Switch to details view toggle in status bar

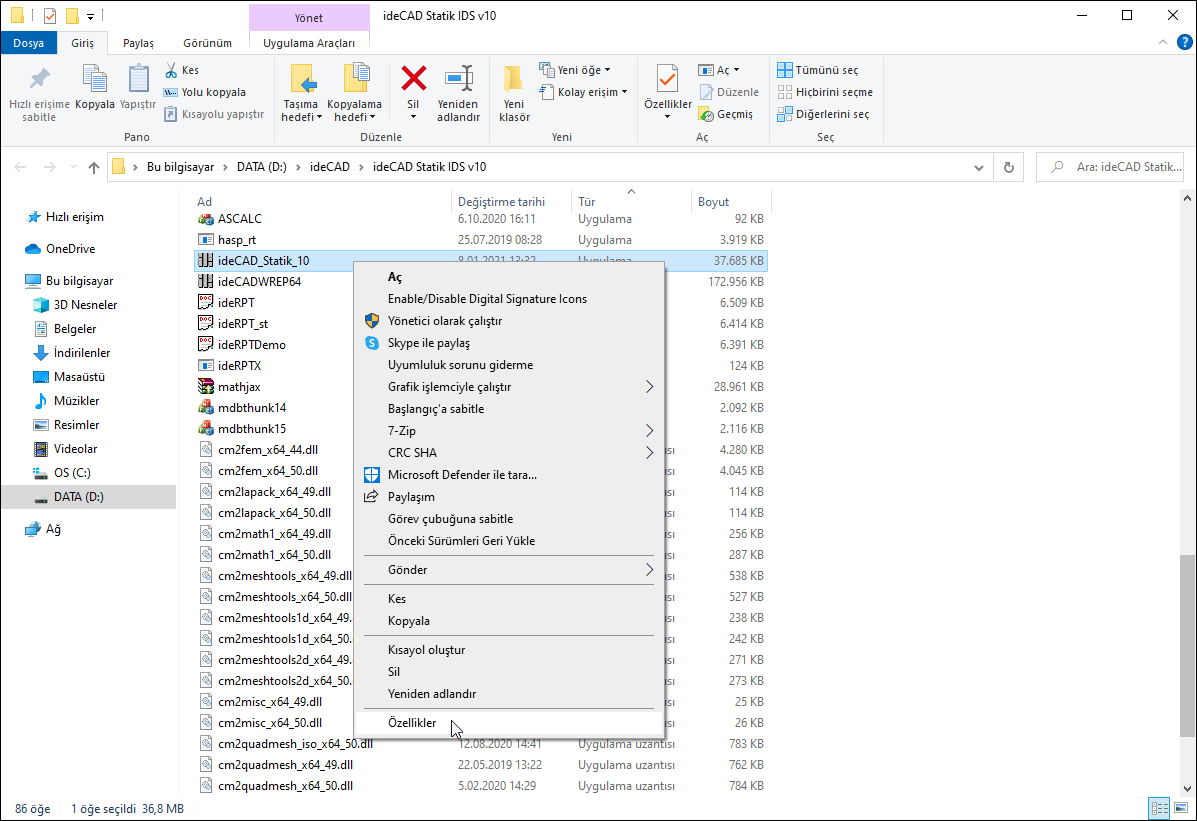click(1160, 808)
